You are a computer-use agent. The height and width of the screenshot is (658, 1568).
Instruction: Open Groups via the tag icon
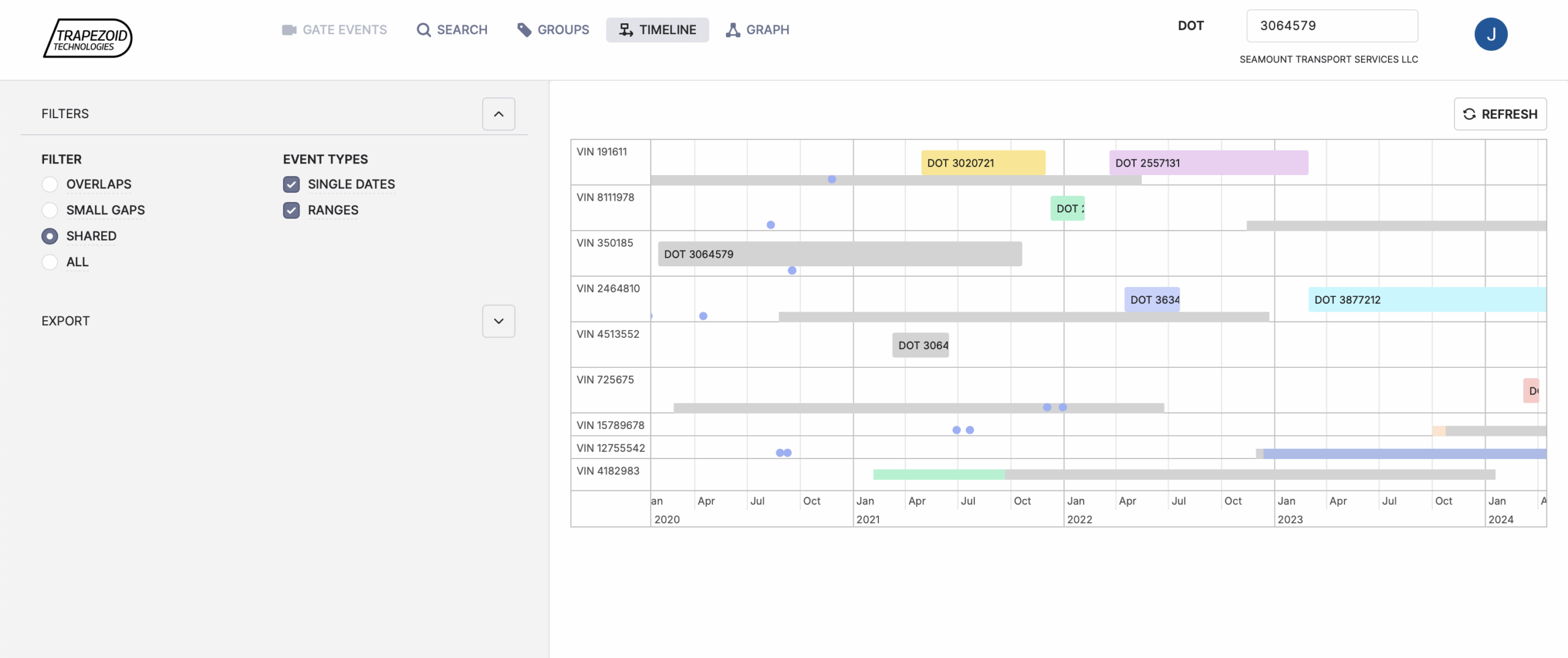point(524,29)
